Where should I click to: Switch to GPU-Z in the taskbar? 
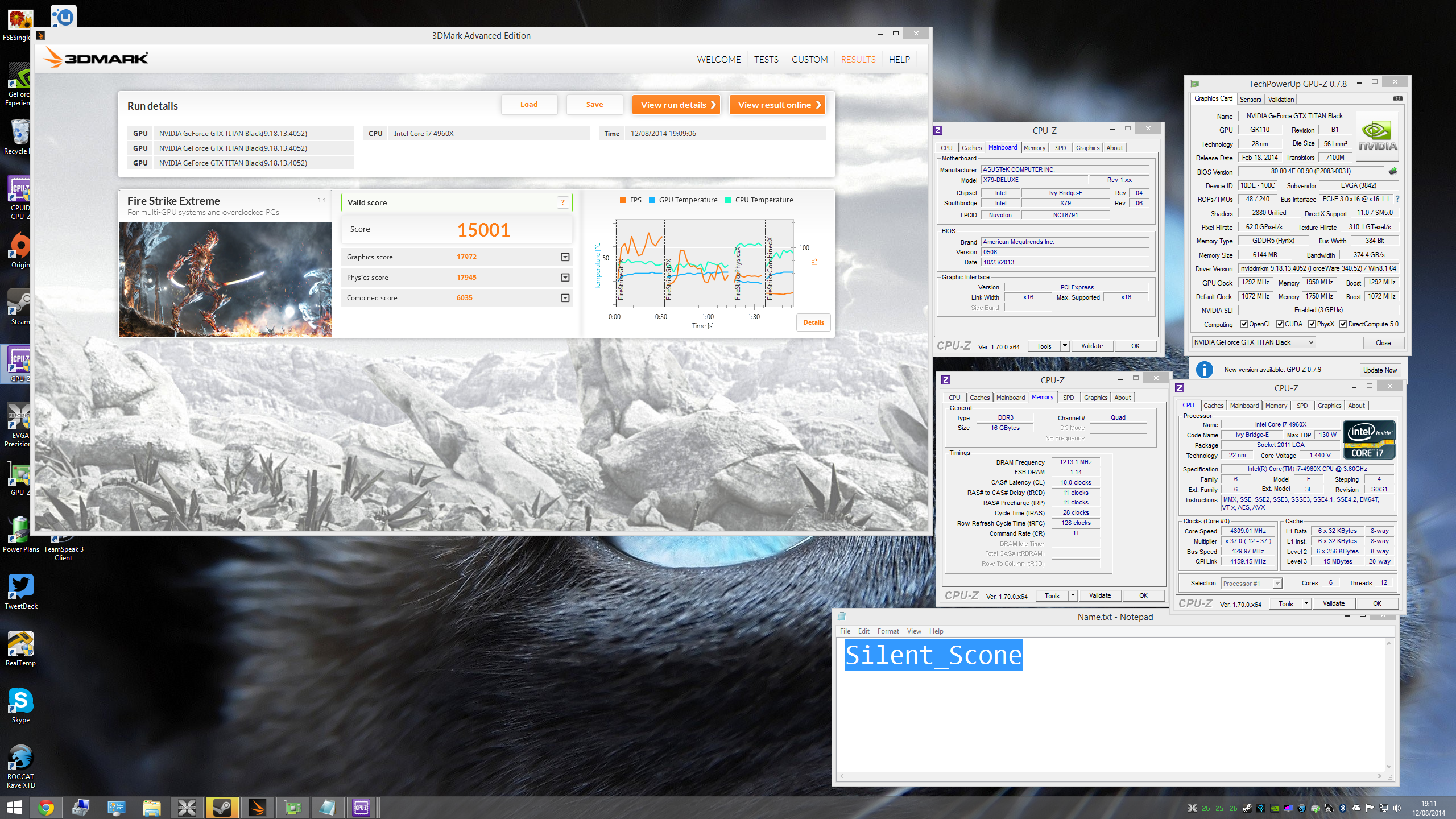(x=292, y=808)
